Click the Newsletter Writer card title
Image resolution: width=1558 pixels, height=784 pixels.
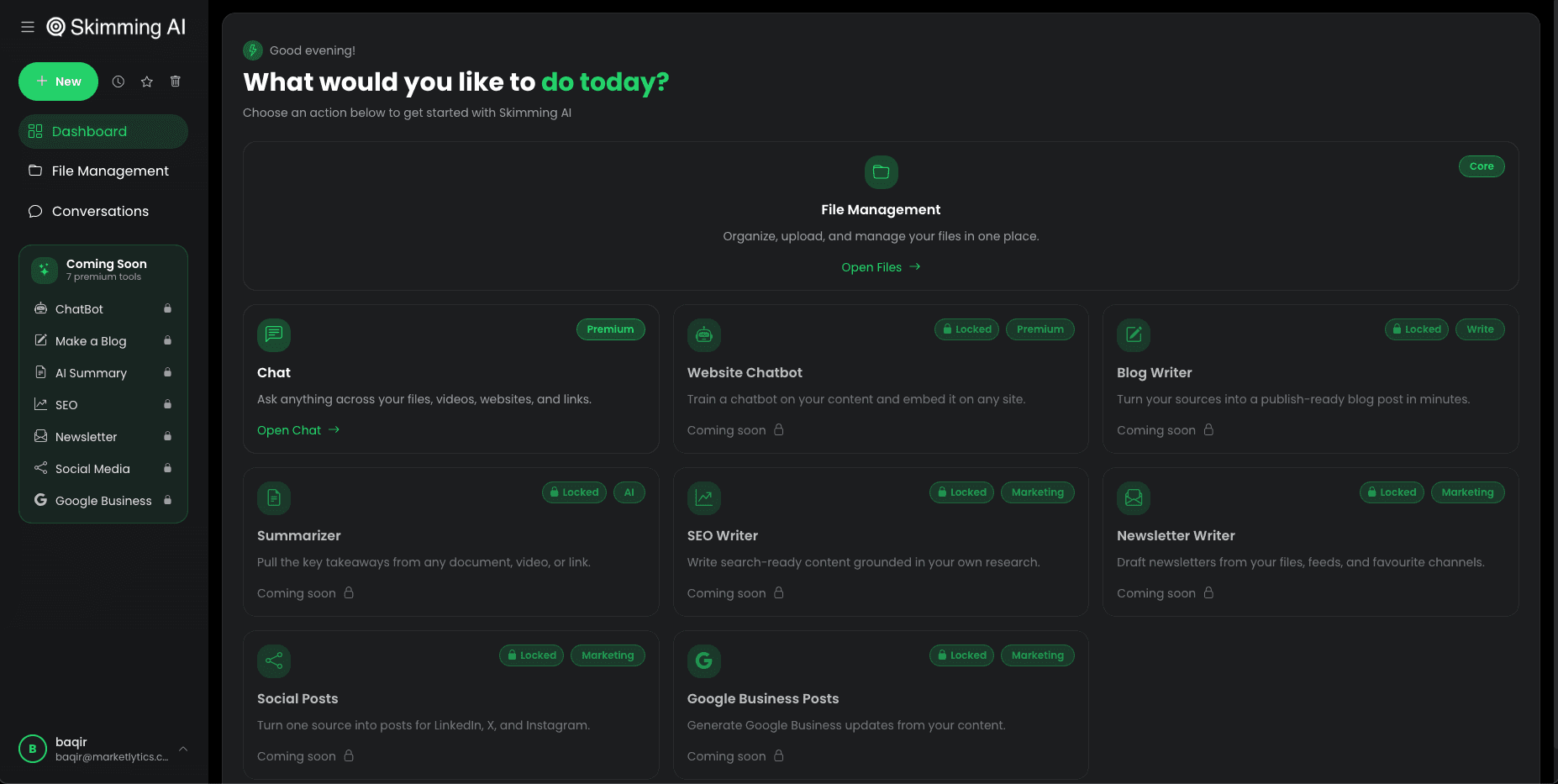1176,535
